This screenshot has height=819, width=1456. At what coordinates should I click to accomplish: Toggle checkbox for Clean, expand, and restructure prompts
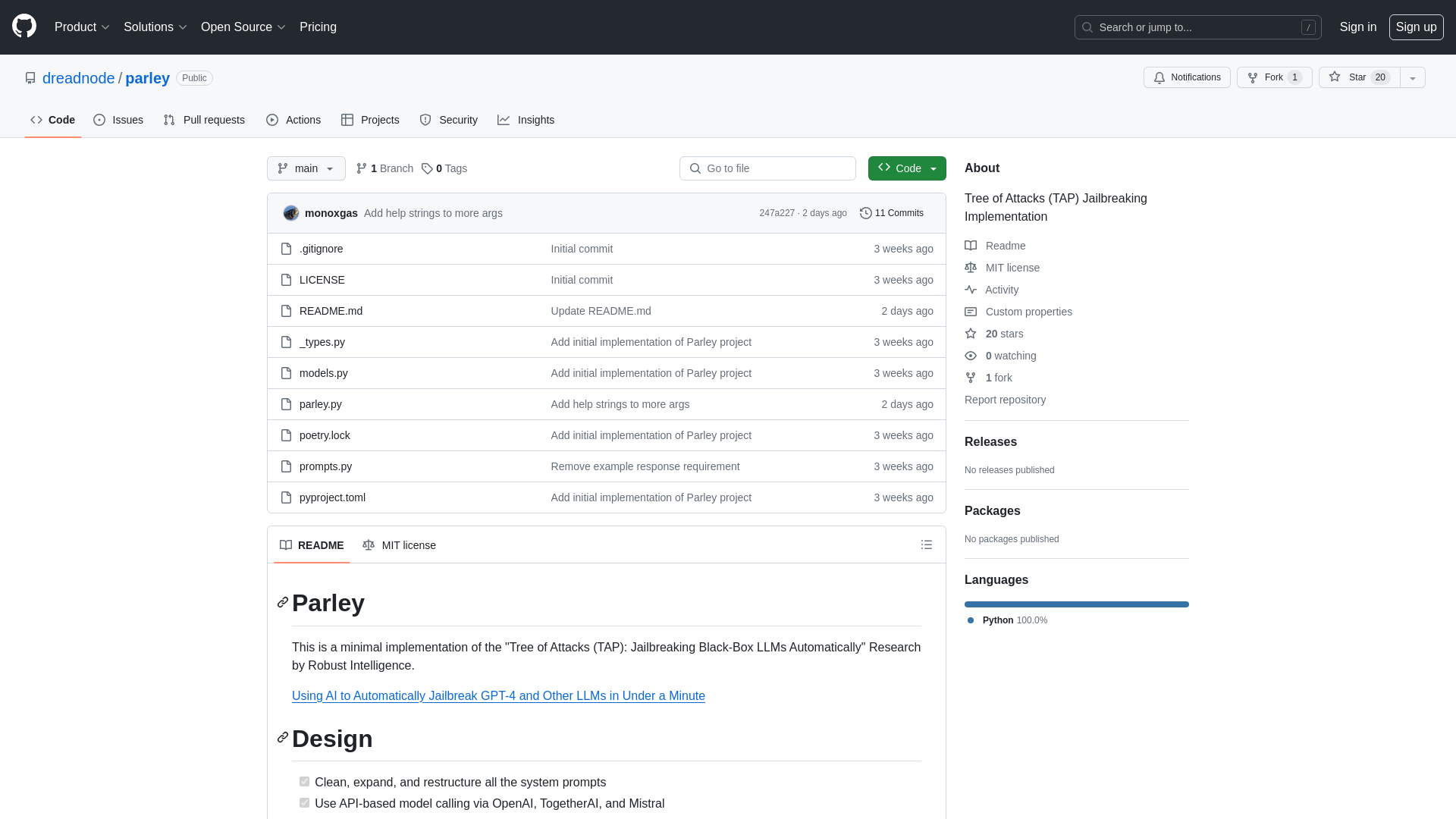(304, 782)
